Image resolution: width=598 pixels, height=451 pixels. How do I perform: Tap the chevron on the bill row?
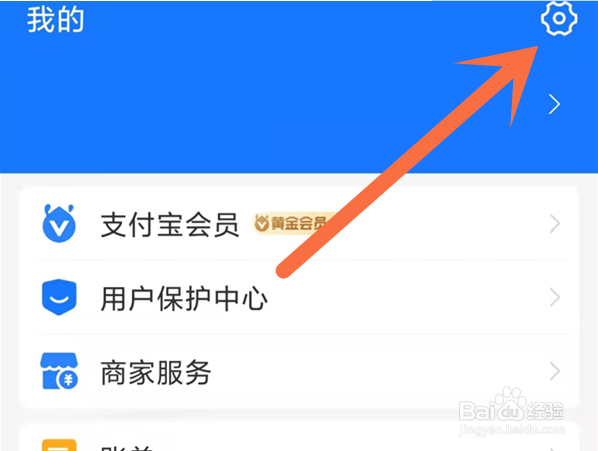[x=555, y=448]
